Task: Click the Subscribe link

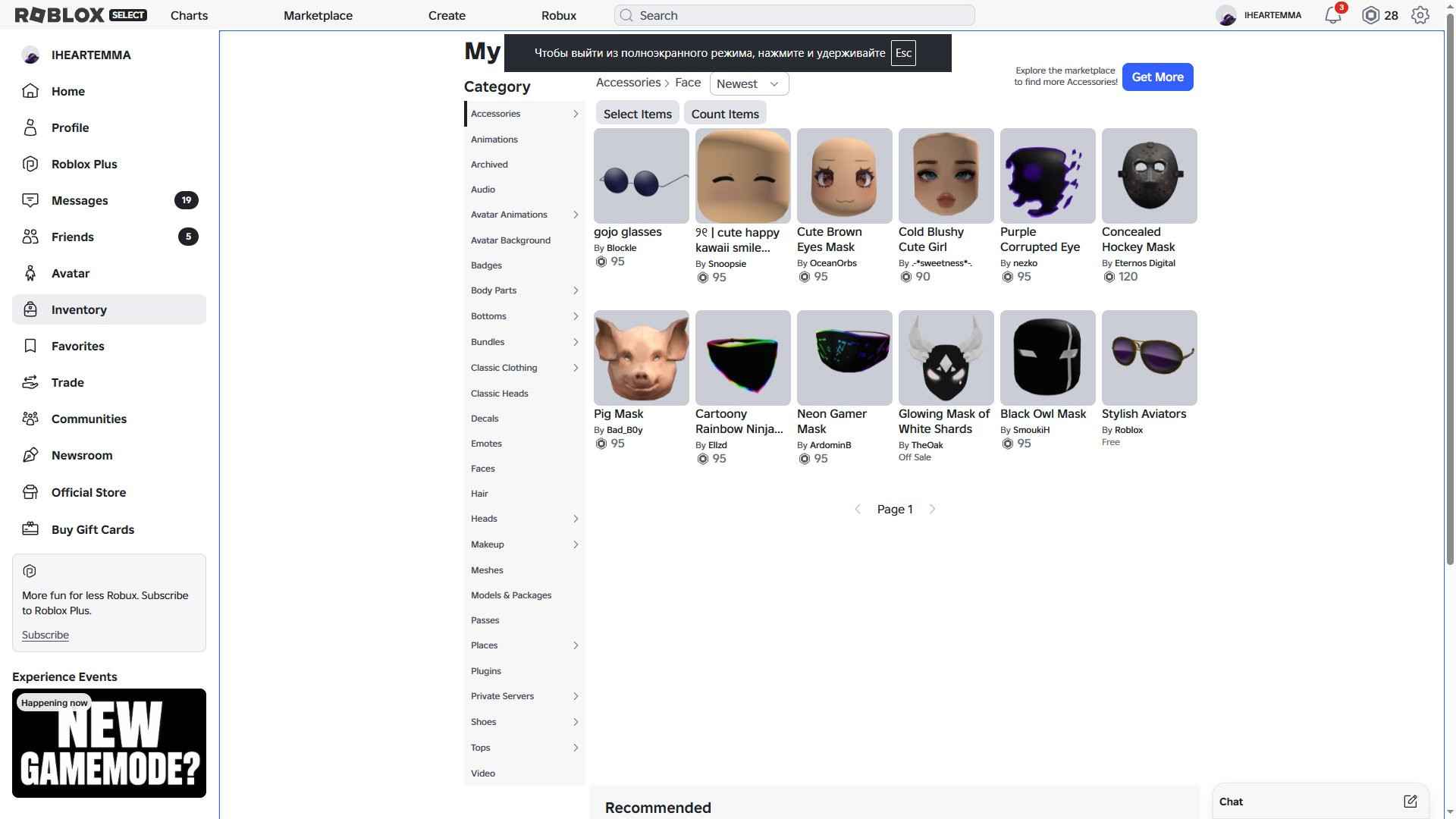Action: (45, 635)
